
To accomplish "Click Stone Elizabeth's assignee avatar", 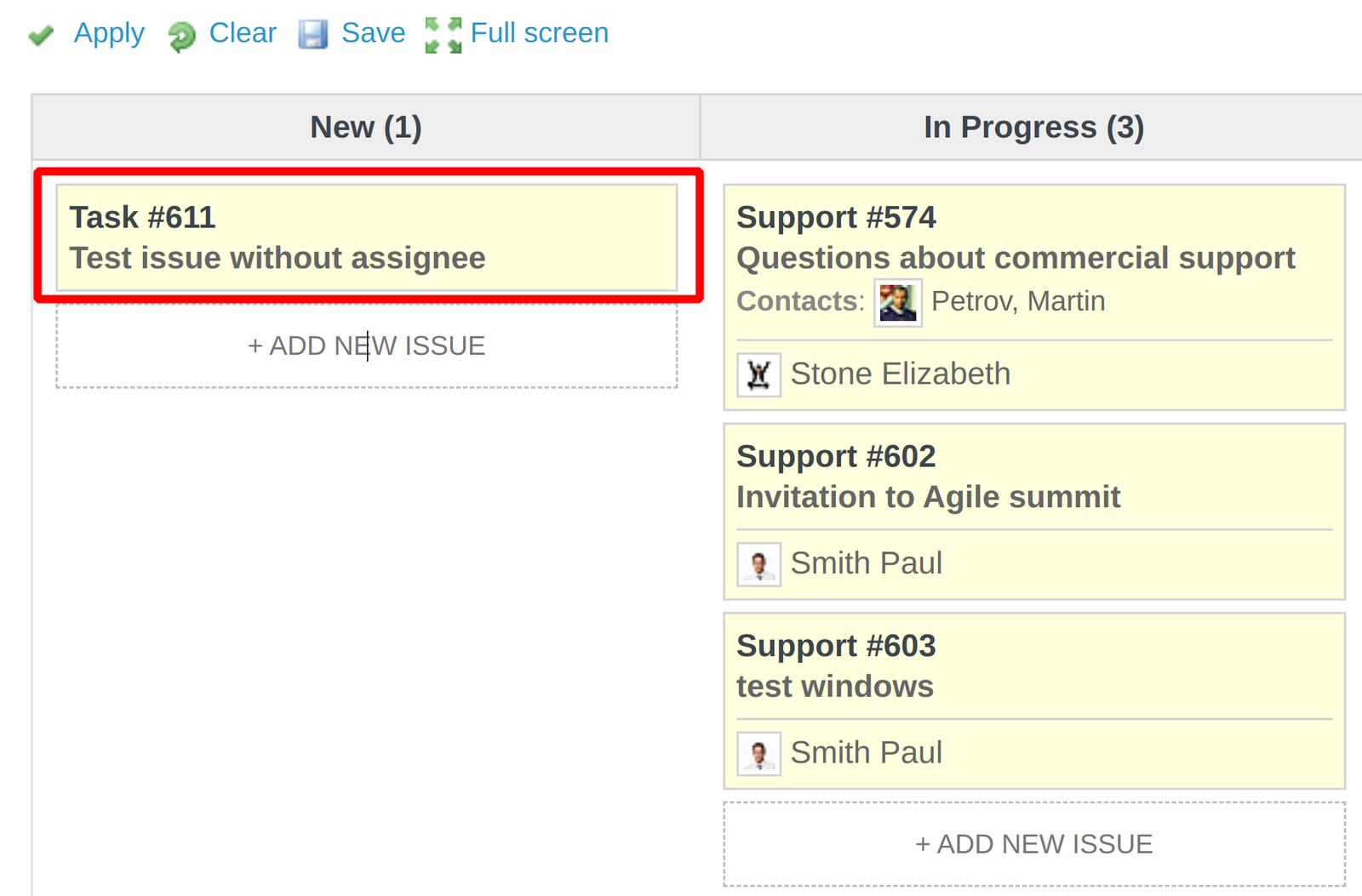I will click(758, 373).
